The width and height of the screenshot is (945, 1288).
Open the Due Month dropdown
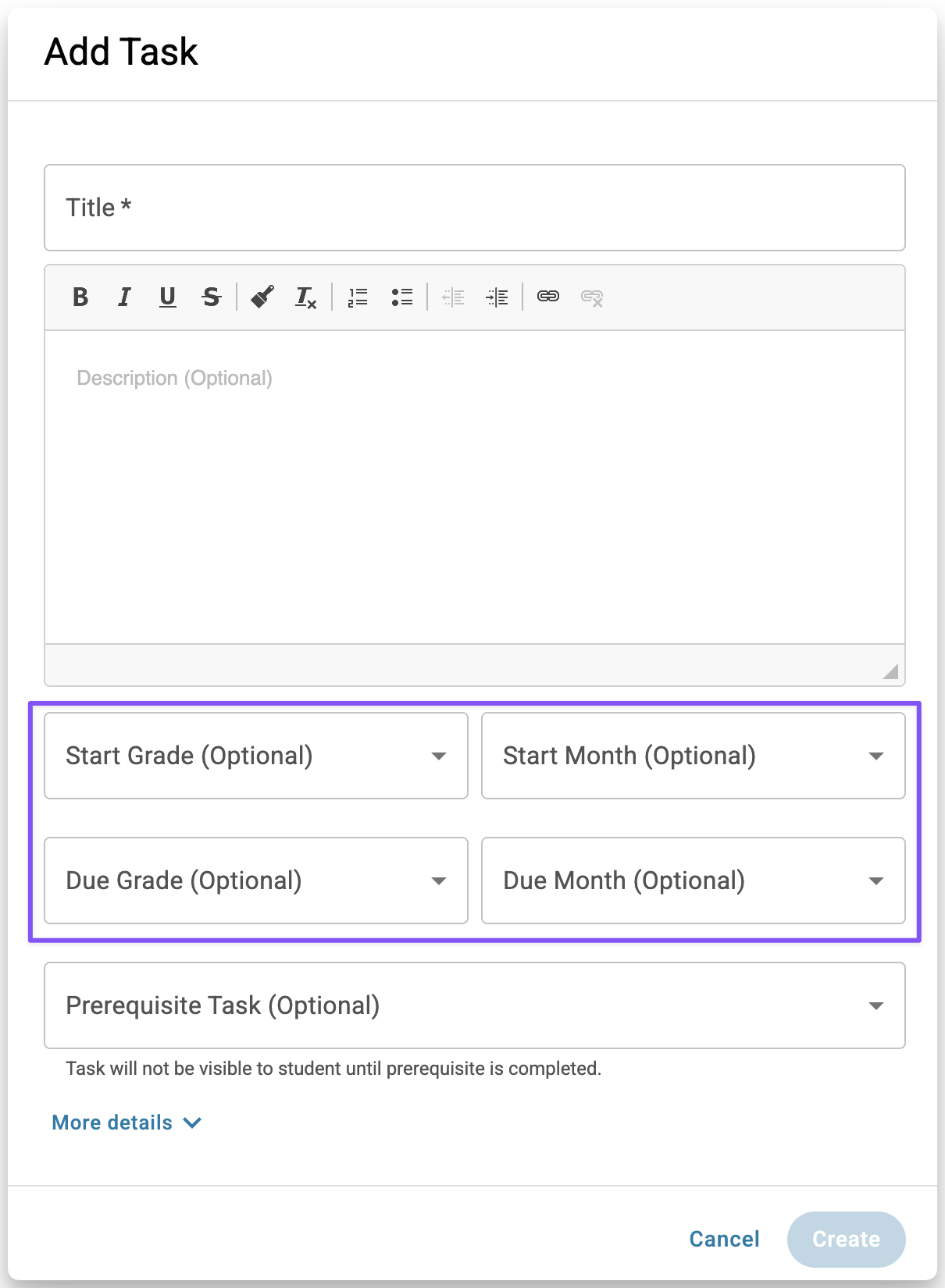tap(694, 881)
